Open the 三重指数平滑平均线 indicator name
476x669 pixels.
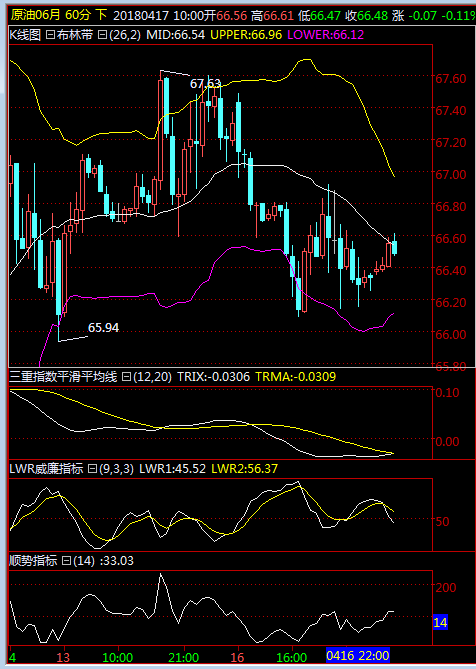[63, 377]
